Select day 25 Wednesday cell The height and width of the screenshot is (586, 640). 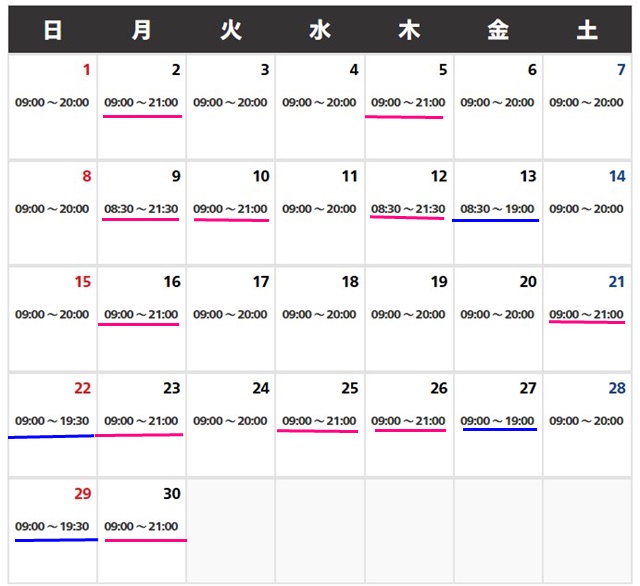point(319,423)
